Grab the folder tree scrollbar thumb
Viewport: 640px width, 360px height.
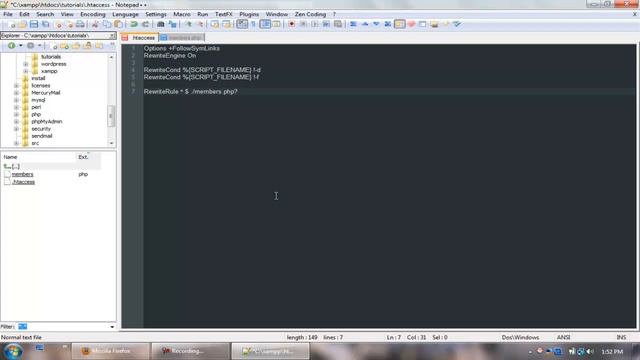click(111, 116)
